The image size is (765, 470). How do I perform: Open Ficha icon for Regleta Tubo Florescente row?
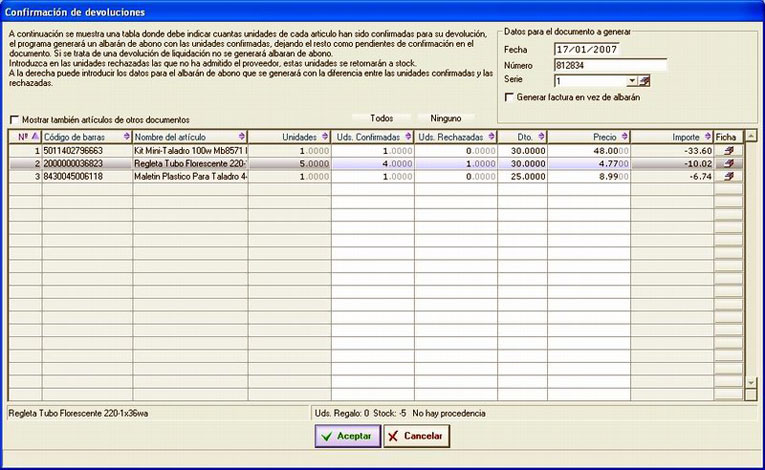pyautogui.click(x=729, y=163)
